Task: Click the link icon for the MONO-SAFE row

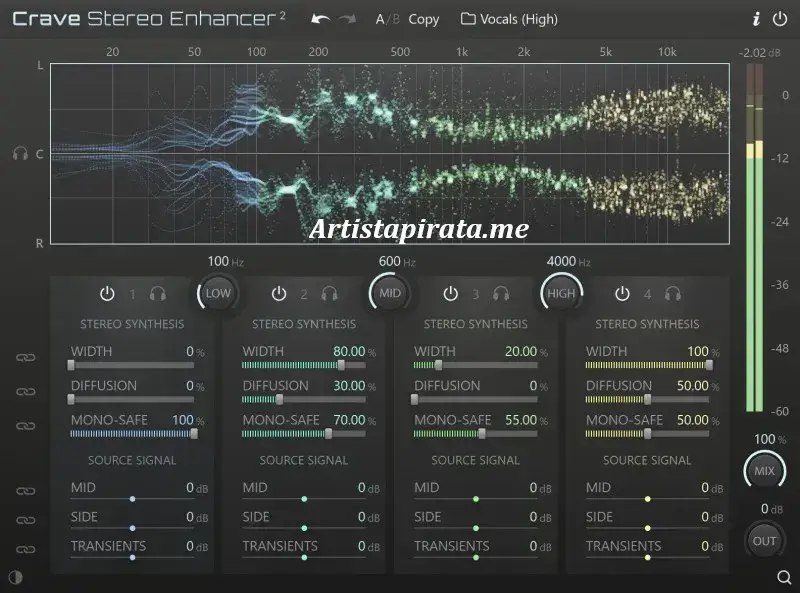Action: [x=26, y=426]
